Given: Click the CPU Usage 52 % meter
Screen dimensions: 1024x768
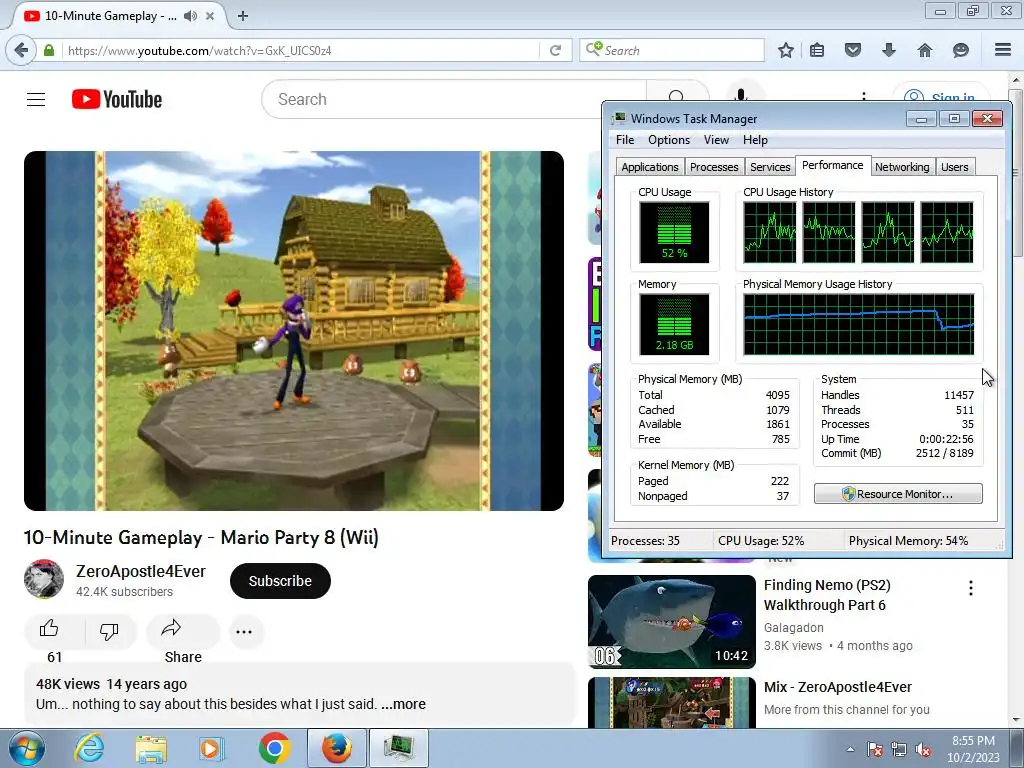Looking at the screenshot, I should (674, 232).
